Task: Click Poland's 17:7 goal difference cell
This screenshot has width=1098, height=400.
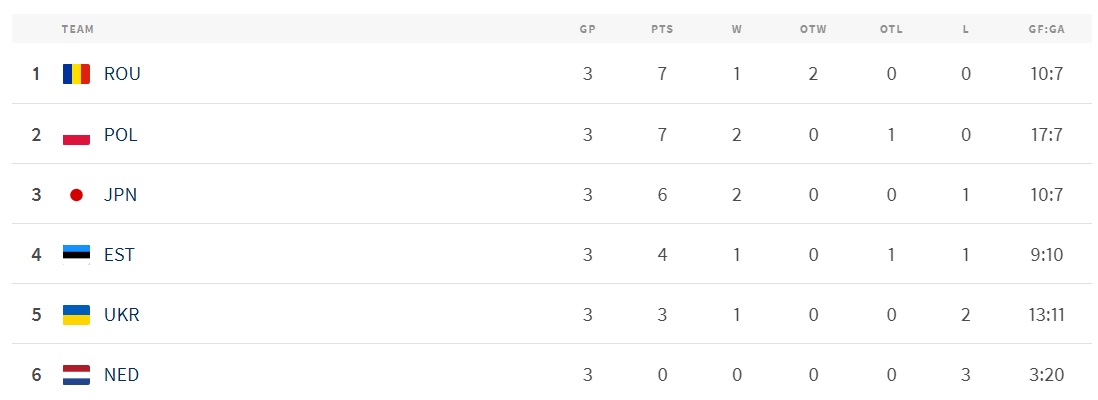Action: 1046,135
